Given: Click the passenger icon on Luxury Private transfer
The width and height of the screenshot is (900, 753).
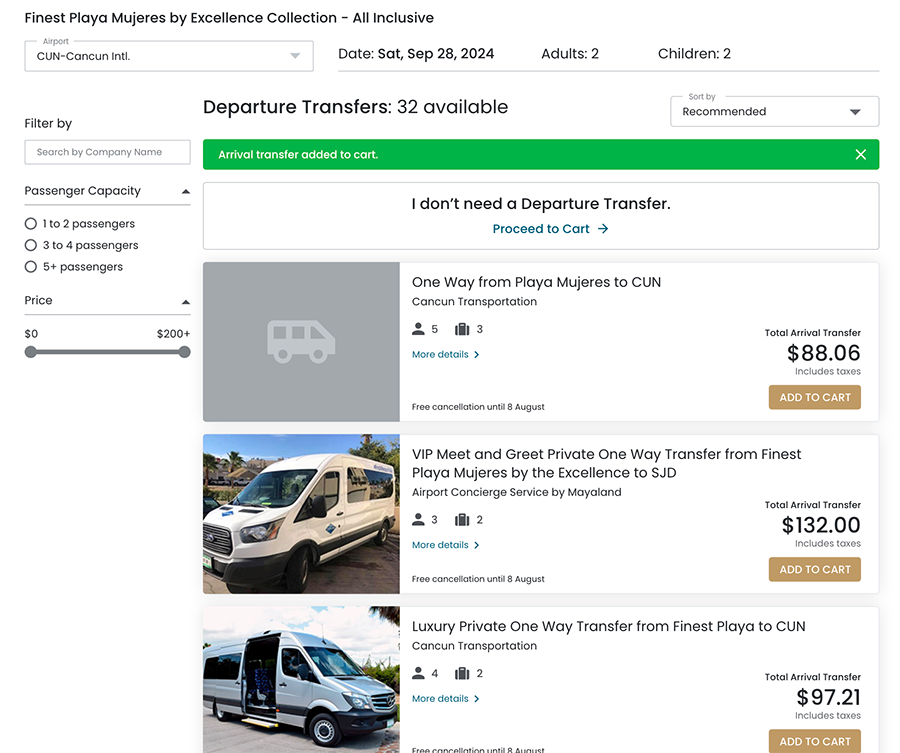Looking at the screenshot, I should [418, 674].
